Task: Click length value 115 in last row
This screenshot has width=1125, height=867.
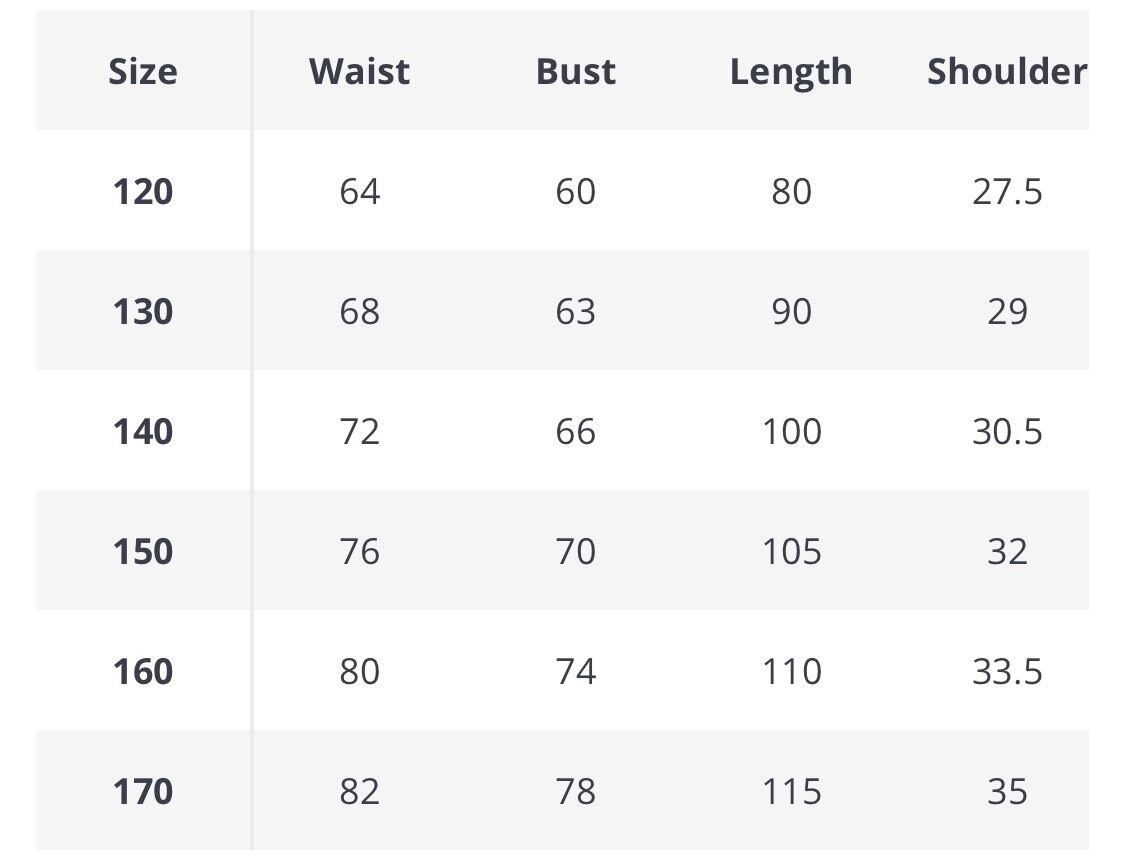Action: (x=791, y=791)
